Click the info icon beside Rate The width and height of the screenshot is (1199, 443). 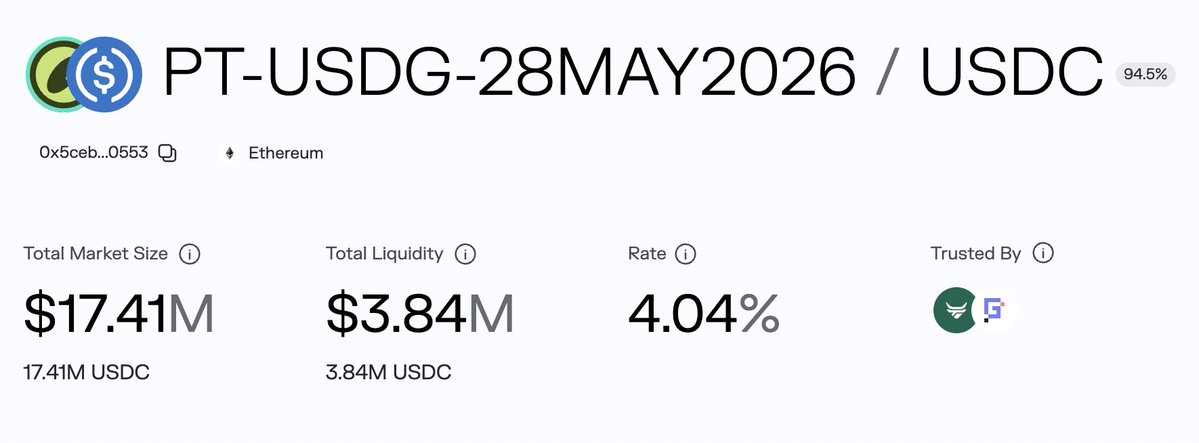click(x=685, y=254)
